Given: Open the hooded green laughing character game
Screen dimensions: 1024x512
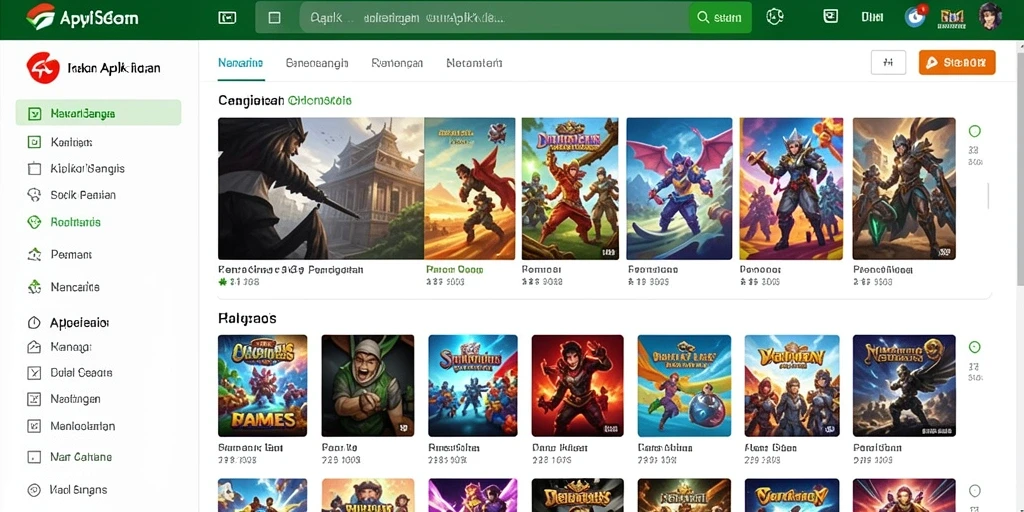Looking at the screenshot, I should tap(368, 385).
